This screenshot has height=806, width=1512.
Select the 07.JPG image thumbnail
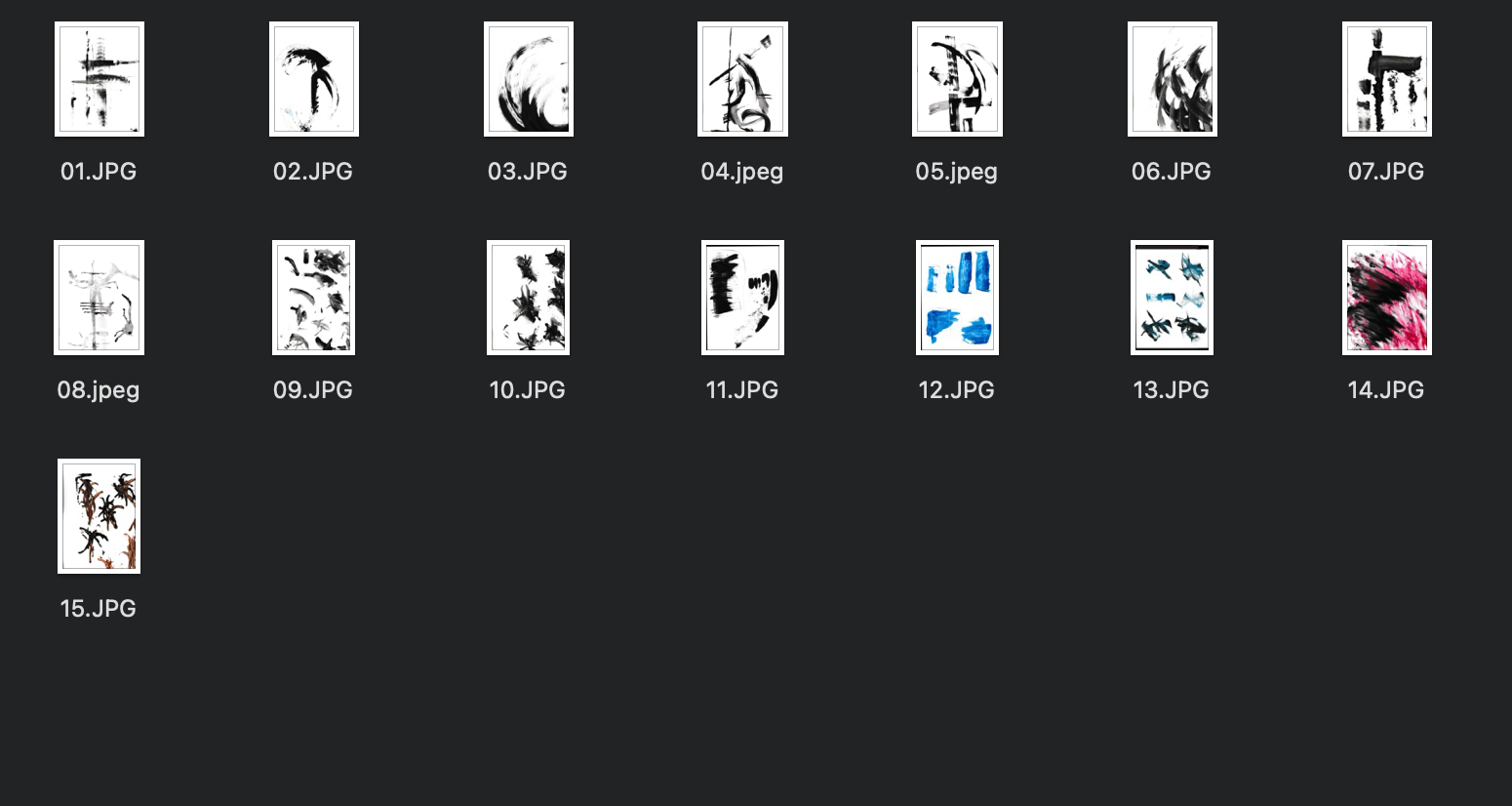click(1386, 79)
